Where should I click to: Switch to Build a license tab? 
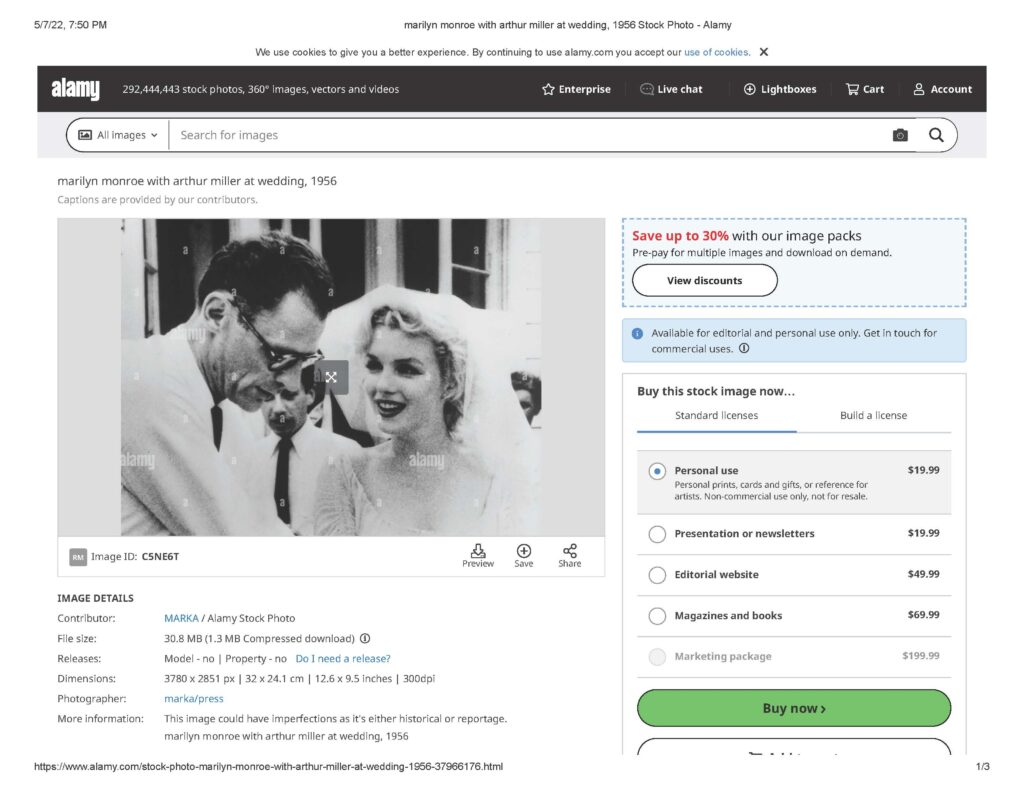(x=873, y=416)
